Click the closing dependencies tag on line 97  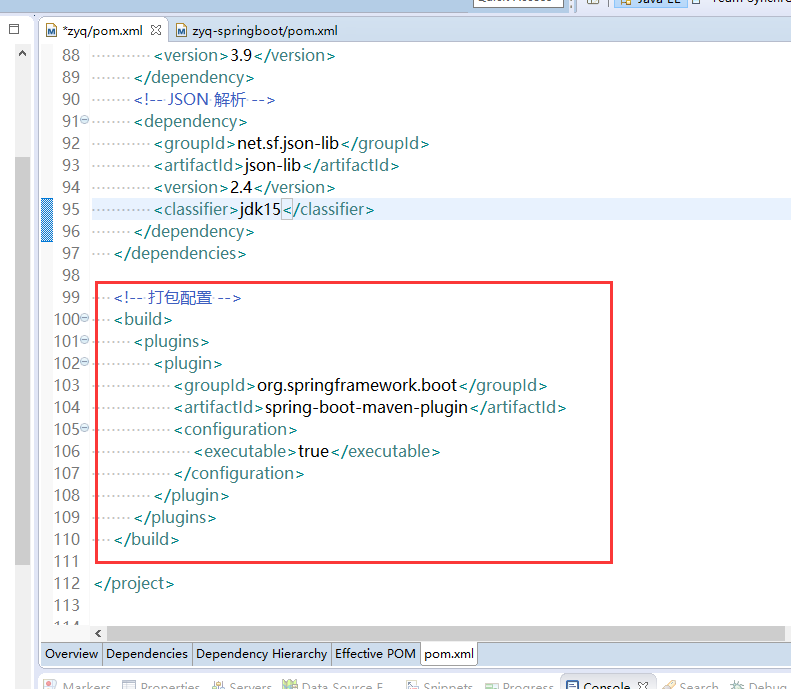pos(180,253)
